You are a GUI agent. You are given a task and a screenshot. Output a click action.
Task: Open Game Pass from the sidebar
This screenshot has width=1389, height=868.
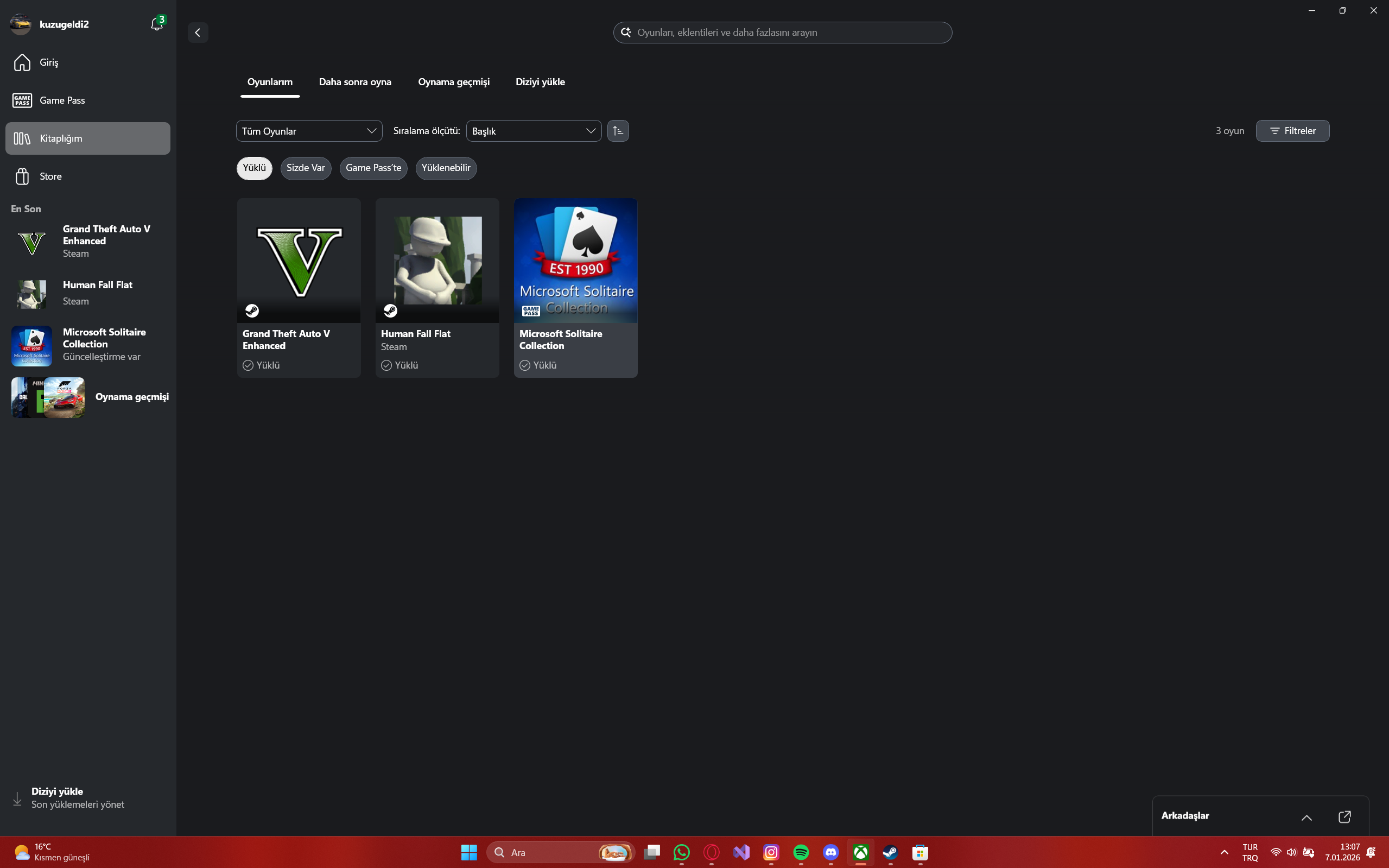[88, 100]
